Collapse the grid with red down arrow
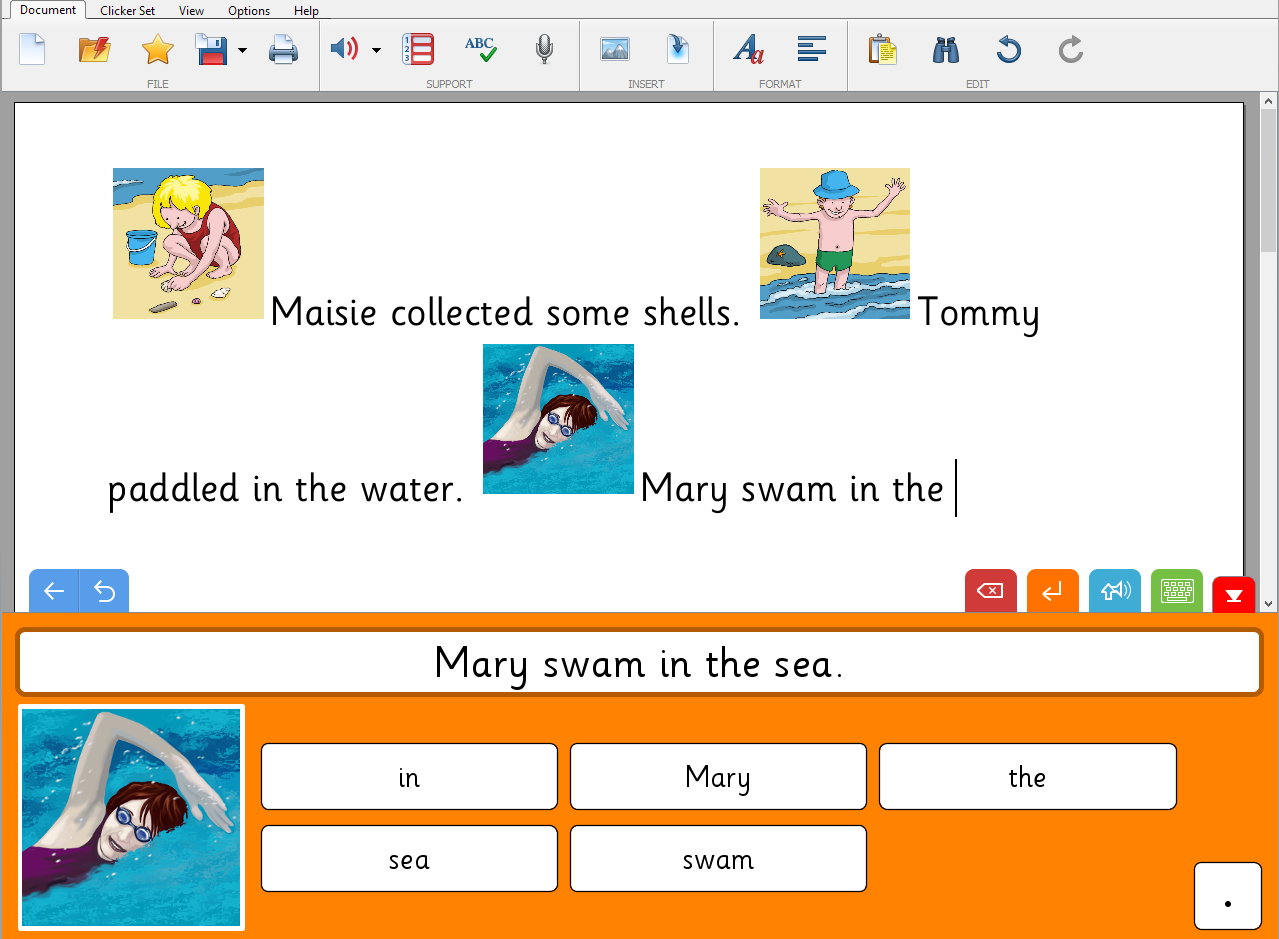1279x939 pixels. tap(1233, 595)
